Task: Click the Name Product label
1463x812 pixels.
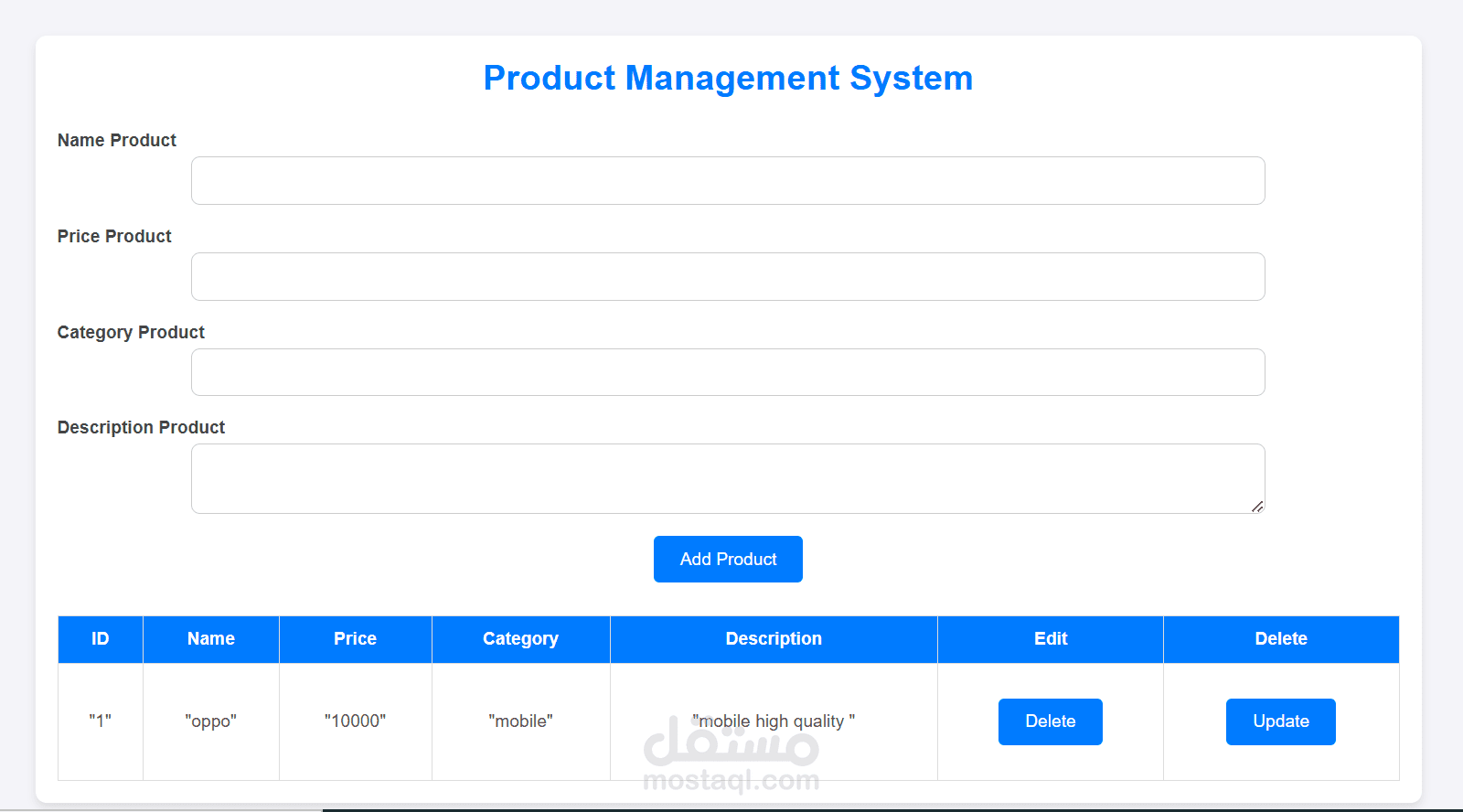Action: click(117, 140)
